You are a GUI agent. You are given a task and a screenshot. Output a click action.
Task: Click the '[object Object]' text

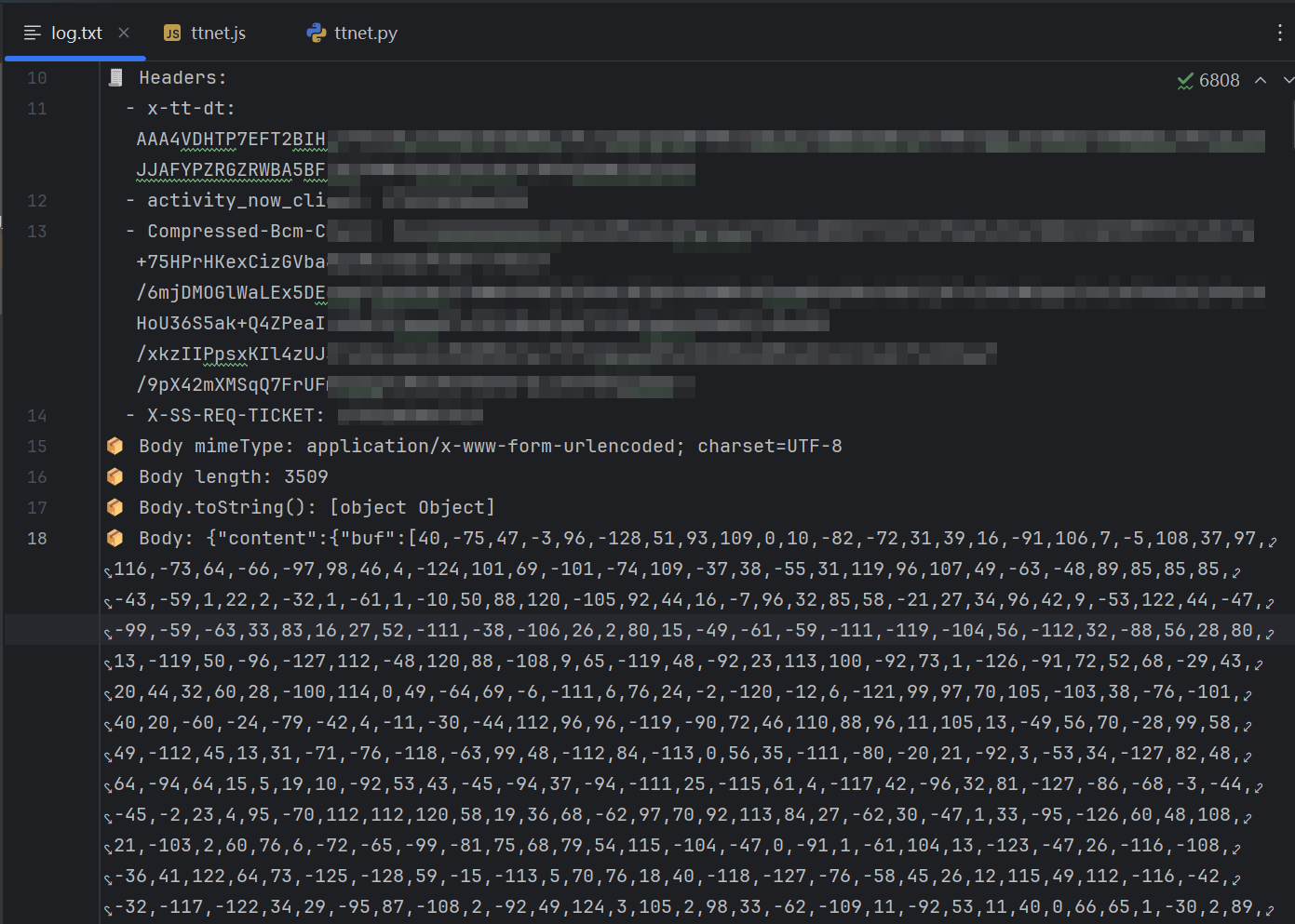tap(412, 508)
